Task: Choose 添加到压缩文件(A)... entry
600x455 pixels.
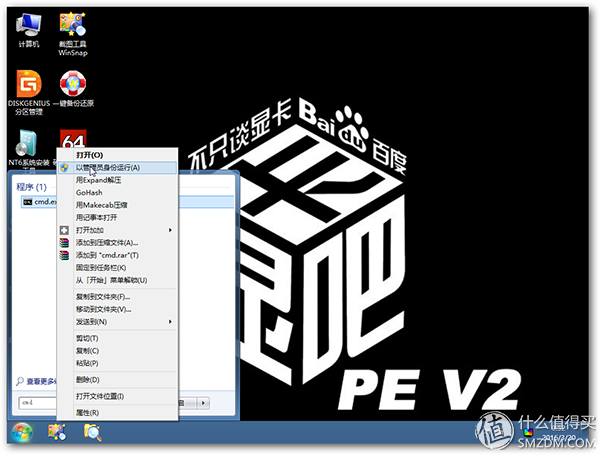Action: coord(117,243)
